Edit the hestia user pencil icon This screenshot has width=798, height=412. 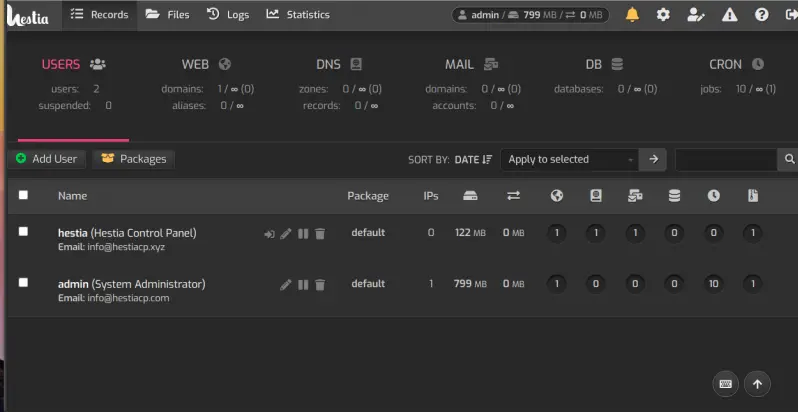[286, 233]
